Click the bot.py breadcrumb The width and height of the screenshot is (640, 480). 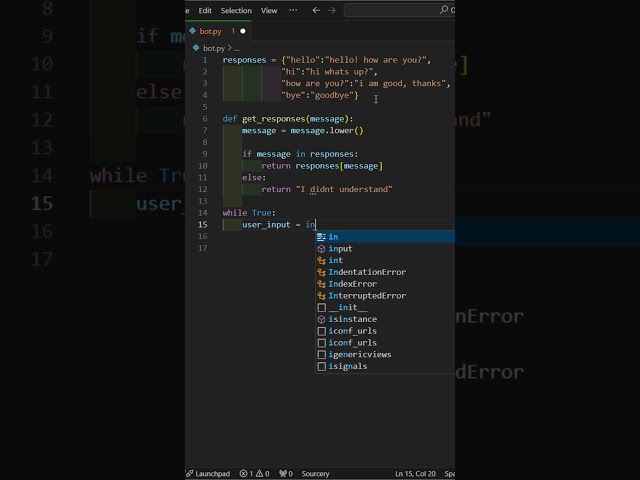pos(214,48)
